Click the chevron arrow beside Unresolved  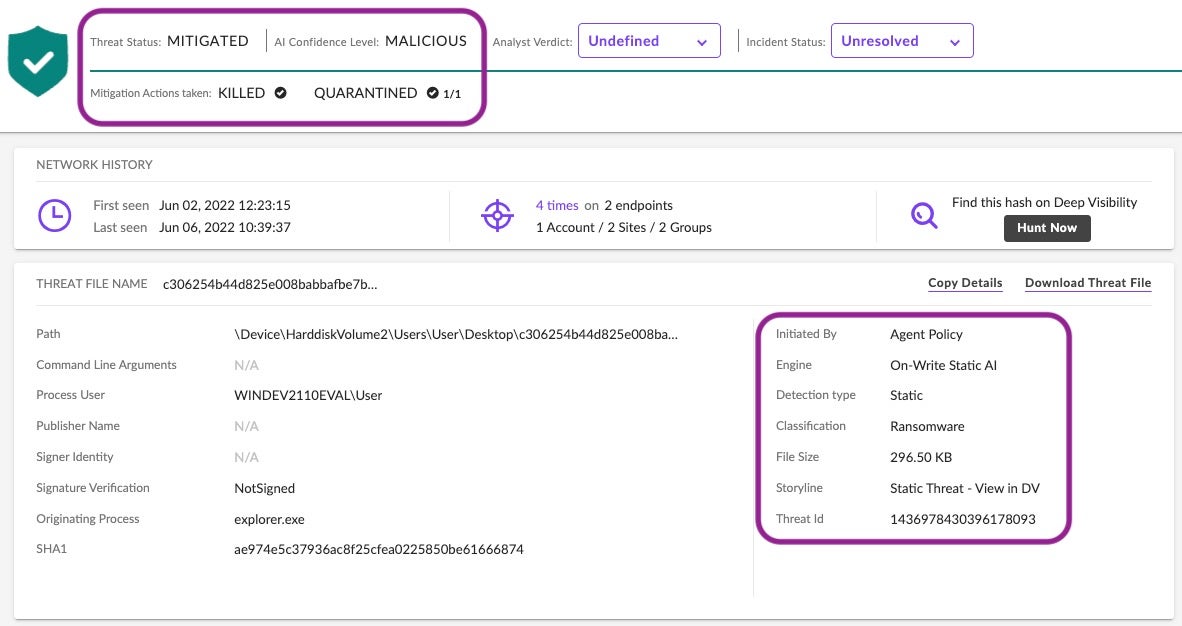(954, 42)
